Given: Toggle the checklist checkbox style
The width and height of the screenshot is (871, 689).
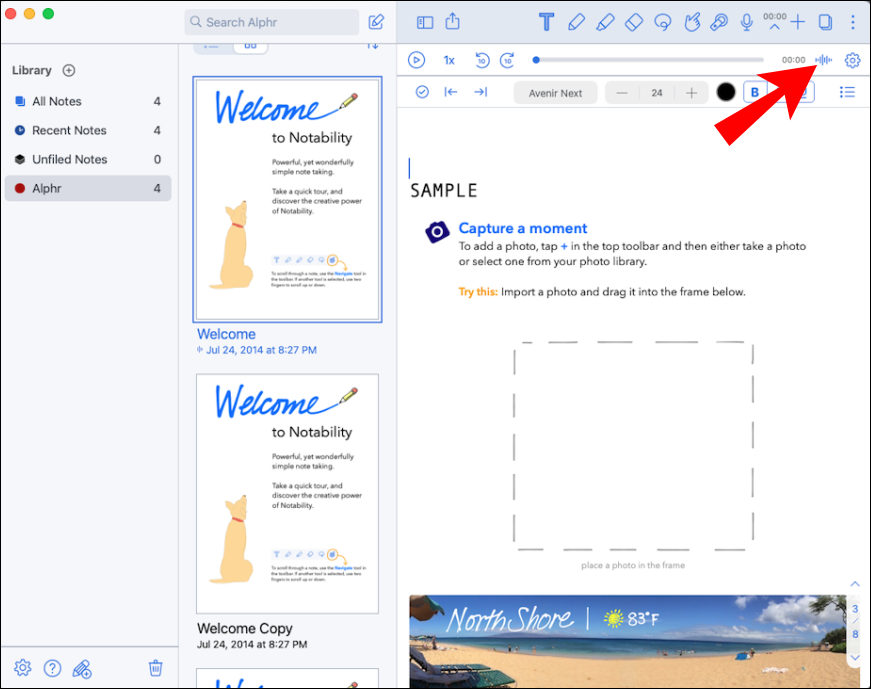Looking at the screenshot, I should click(422, 92).
